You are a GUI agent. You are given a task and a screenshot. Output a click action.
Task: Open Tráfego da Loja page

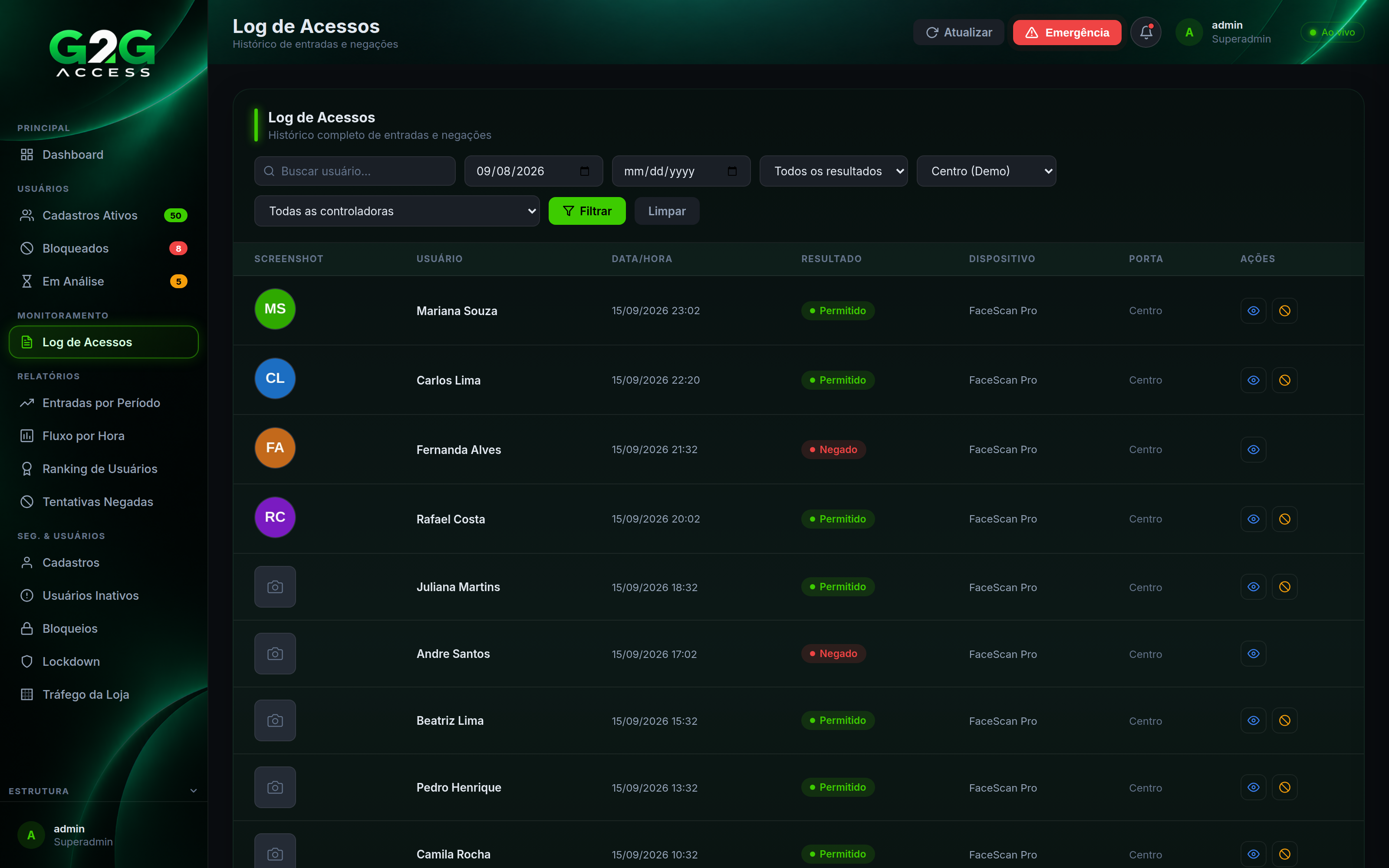click(103, 695)
